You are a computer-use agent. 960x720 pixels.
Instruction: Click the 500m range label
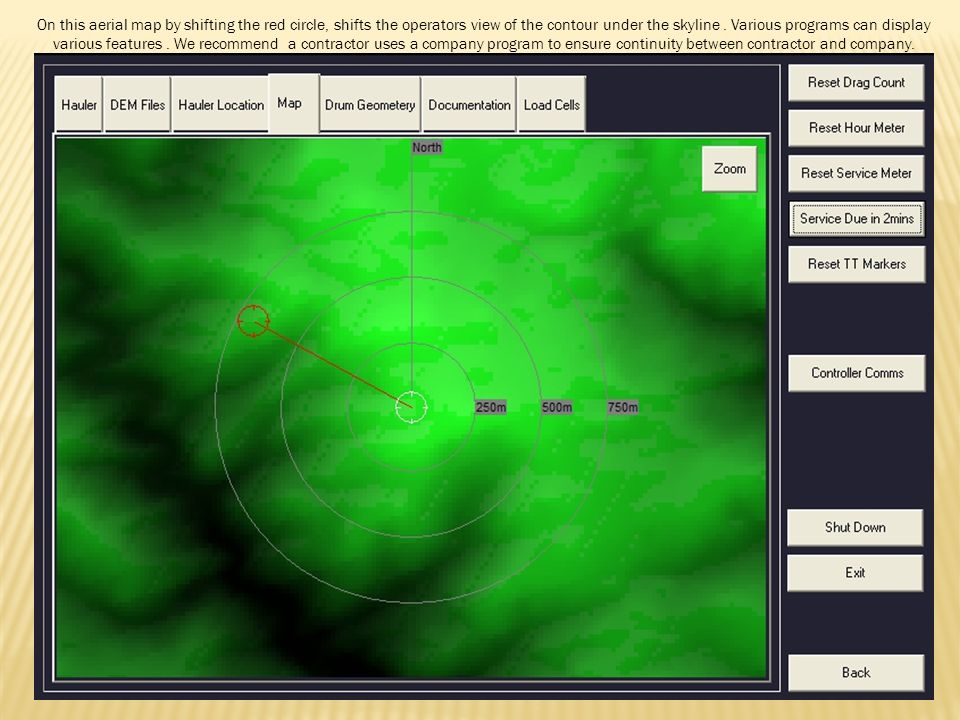[557, 407]
